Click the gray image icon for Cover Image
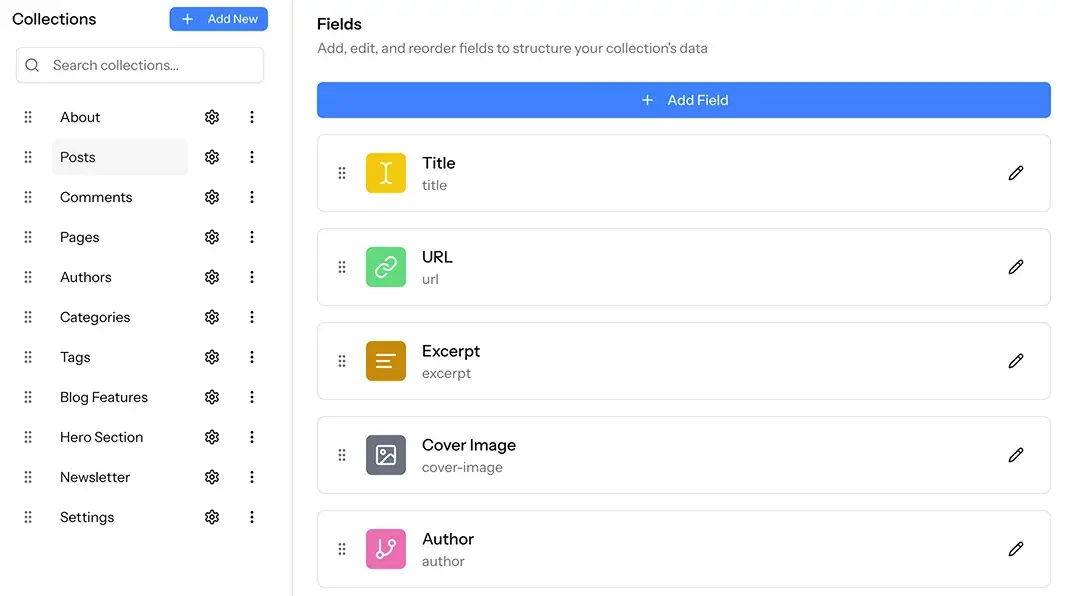Screen dimensions: 1069x596 coord(386,456)
